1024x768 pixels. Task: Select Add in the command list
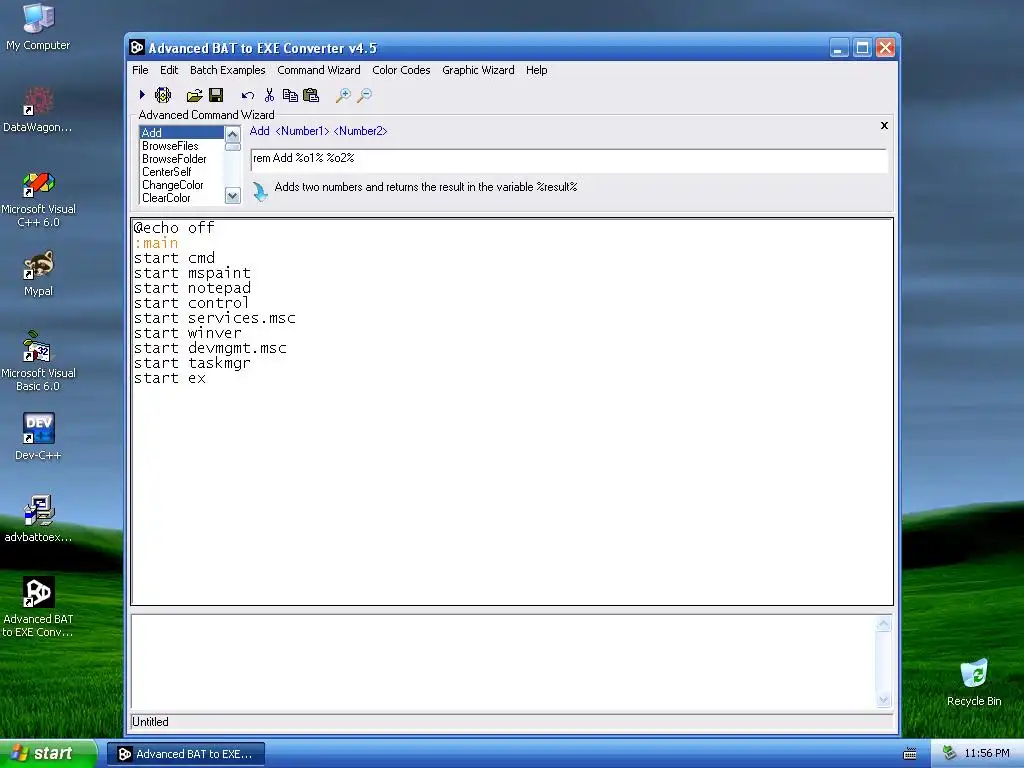coord(182,133)
